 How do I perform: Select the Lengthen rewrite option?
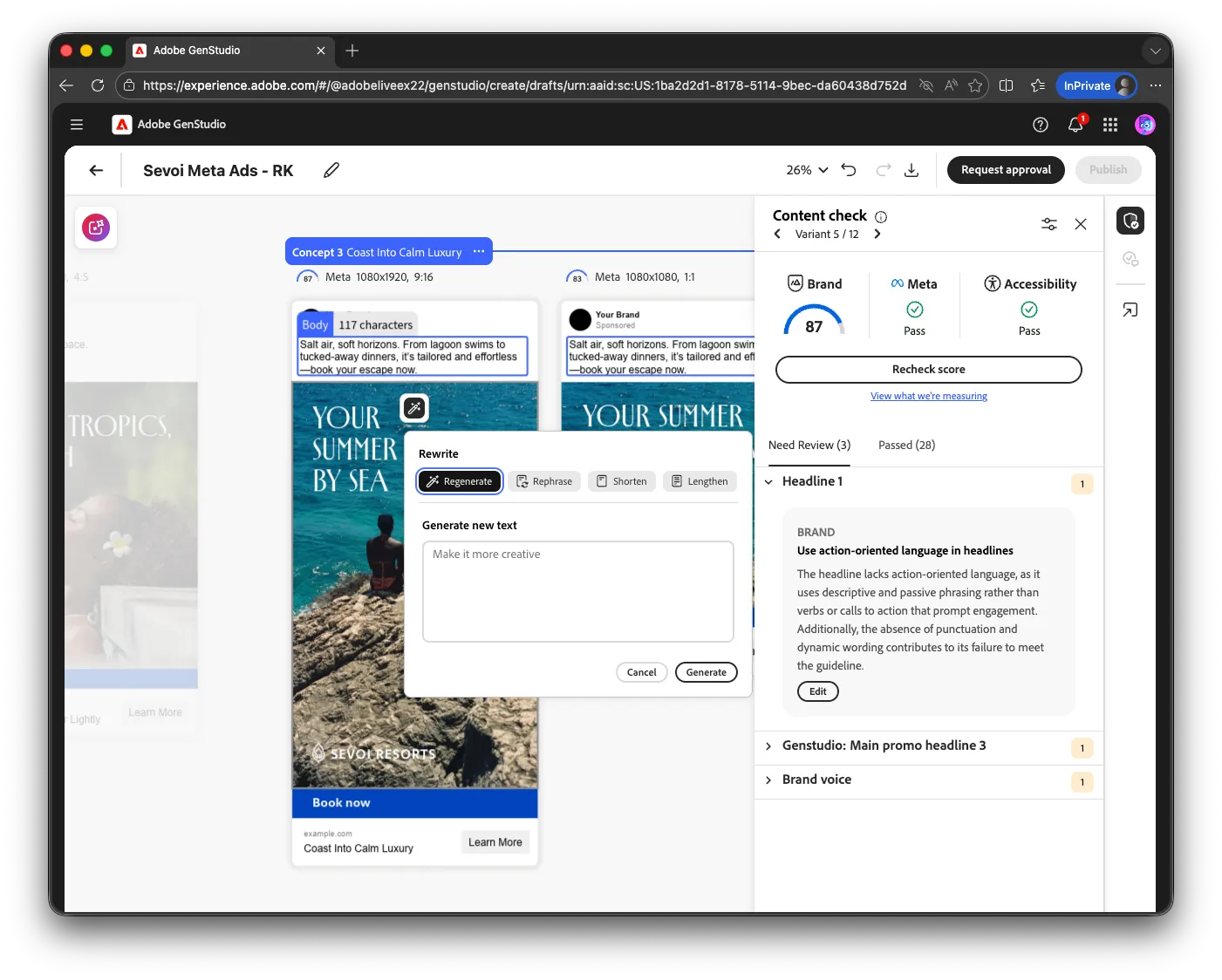700,481
